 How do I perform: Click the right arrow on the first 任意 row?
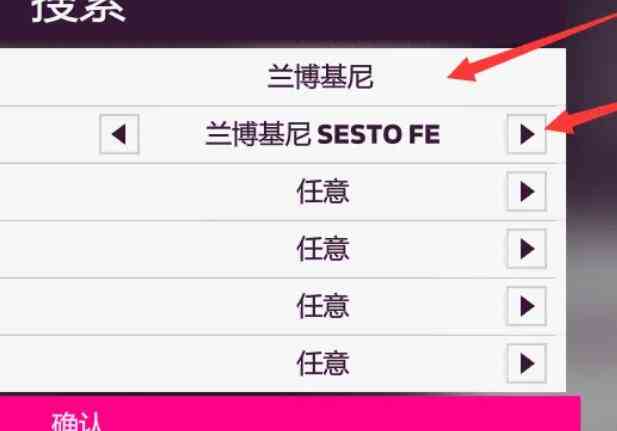526,192
